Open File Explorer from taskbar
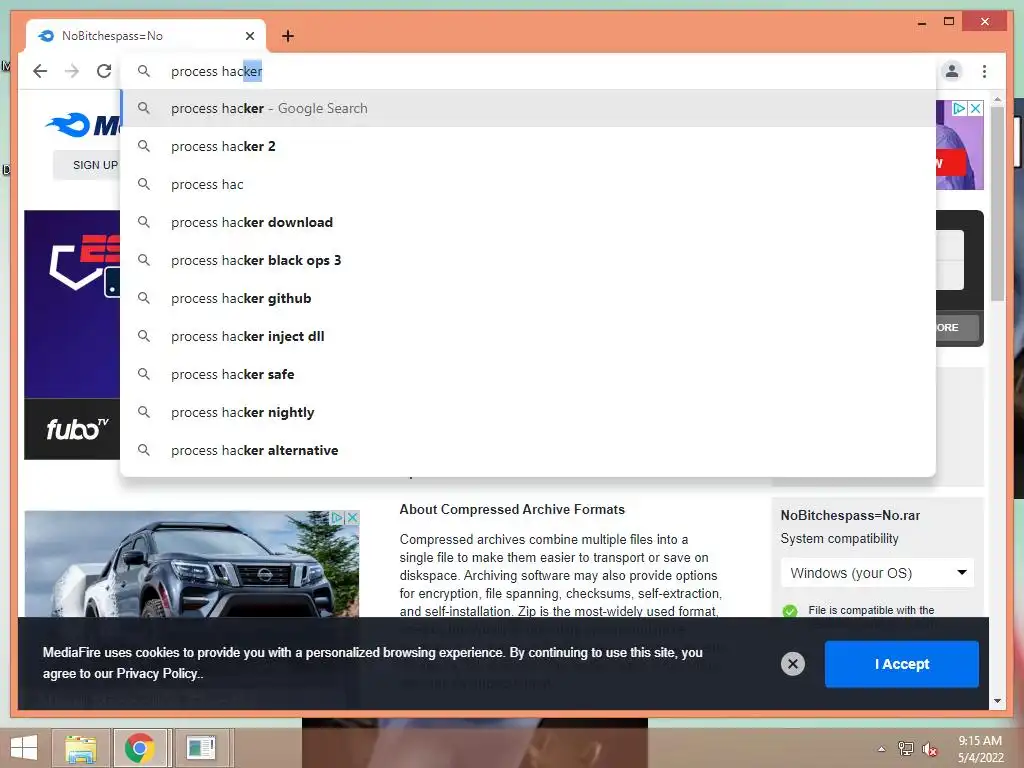The image size is (1024, 768). click(x=81, y=748)
